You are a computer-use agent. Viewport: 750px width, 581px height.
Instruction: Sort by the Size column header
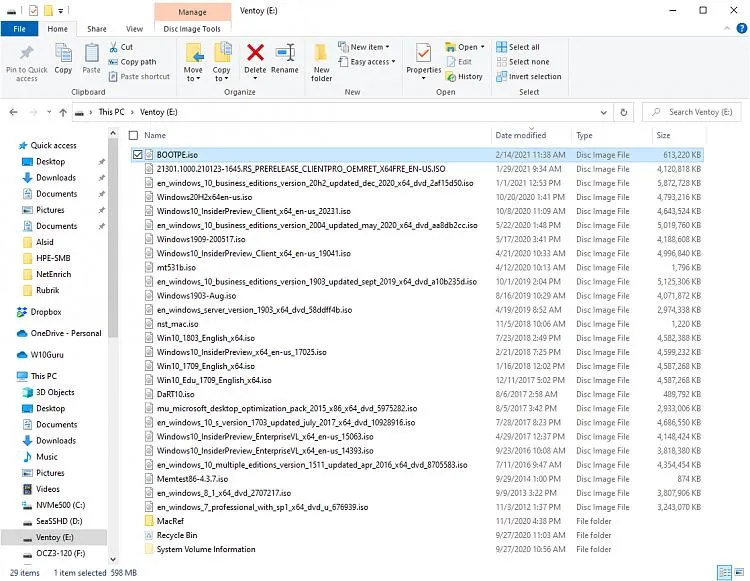[663, 135]
